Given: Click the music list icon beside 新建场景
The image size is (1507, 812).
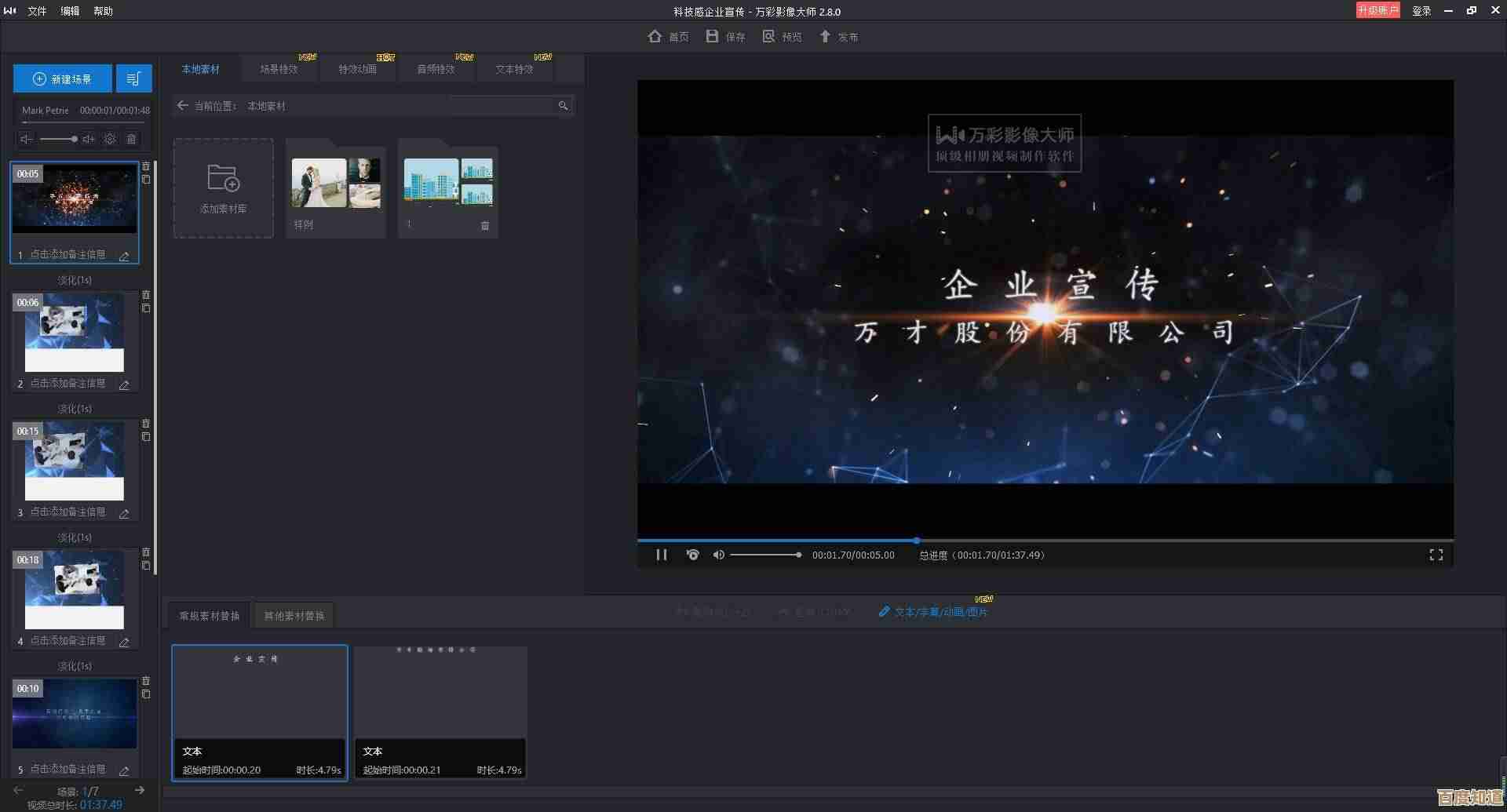Looking at the screenshot, I should point(133,78).
